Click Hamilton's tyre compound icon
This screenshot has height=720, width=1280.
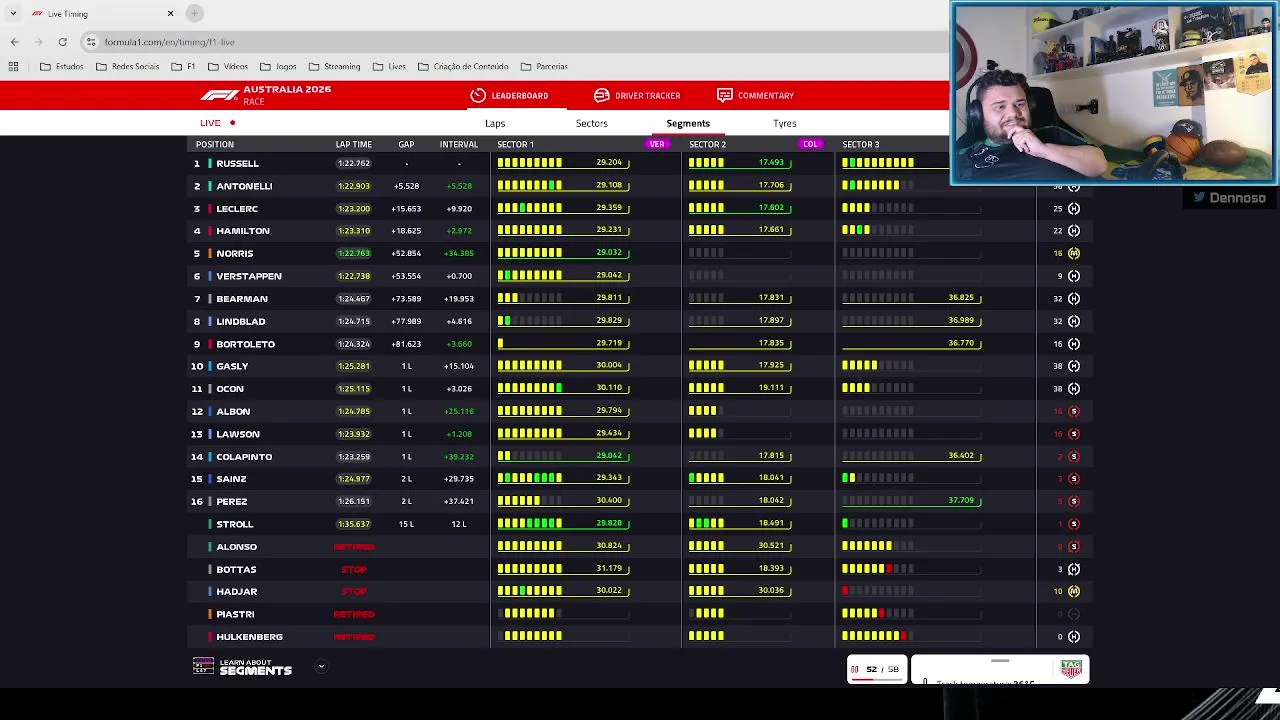pyautogui.click(x=1073, y=231)
